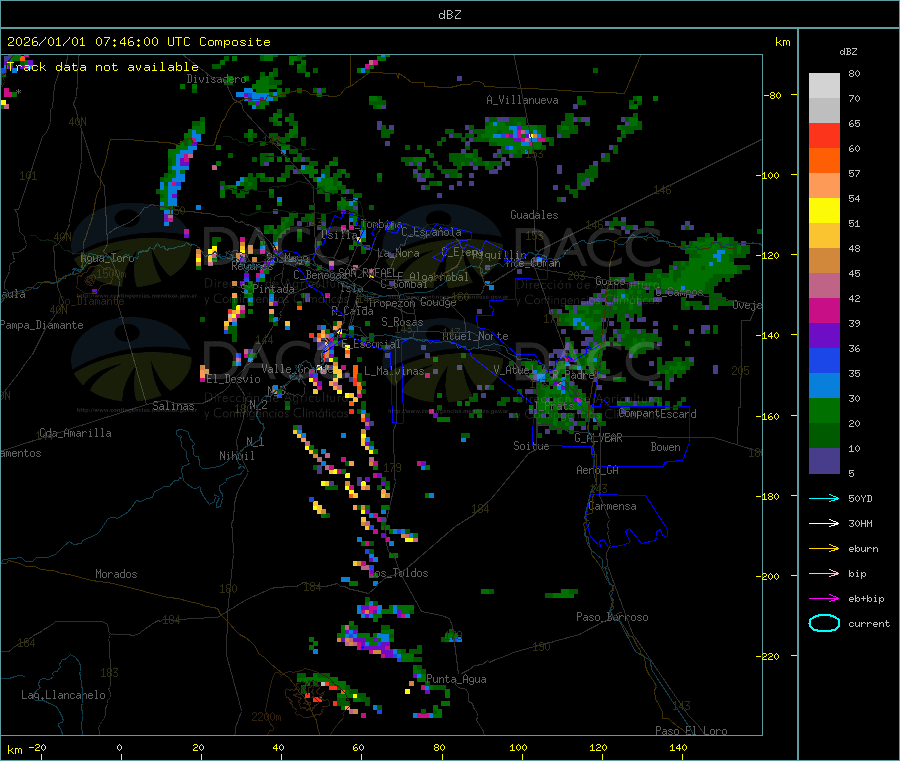The image size is (900, 761).
Task: Click the 'Pampa_Diamante' map label
Action: tap(42, 325)
